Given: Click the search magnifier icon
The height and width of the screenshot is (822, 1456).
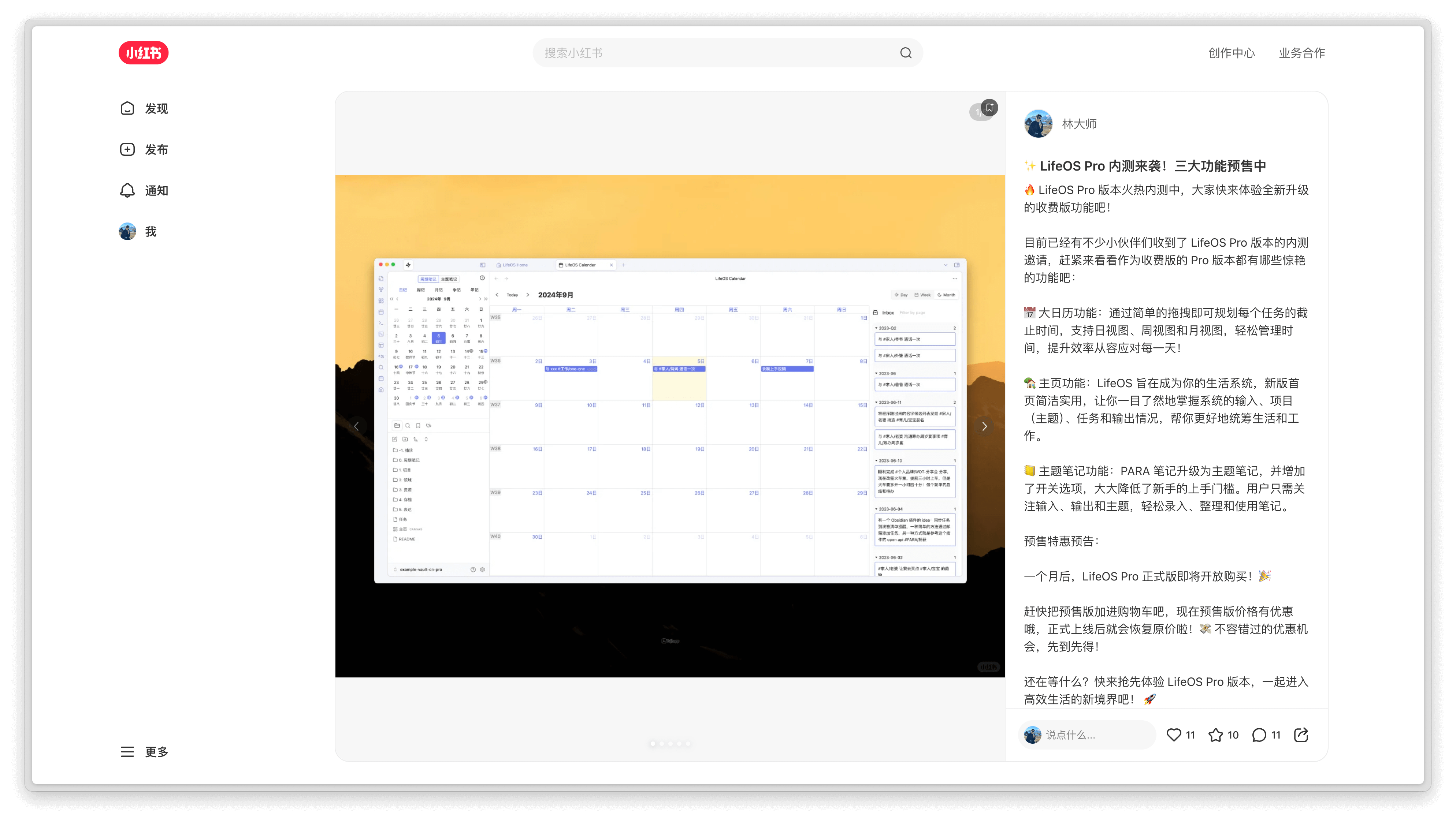Looking at the screenshot, I should [x=906, y=53].
